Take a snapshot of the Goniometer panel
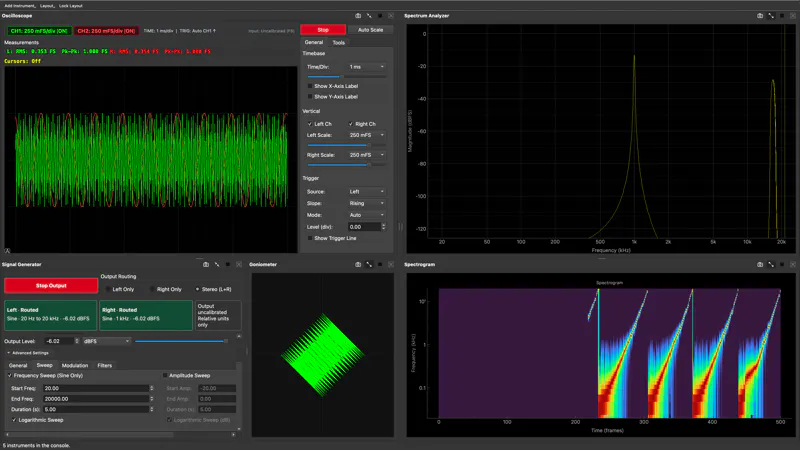 (x=358, y=264)
